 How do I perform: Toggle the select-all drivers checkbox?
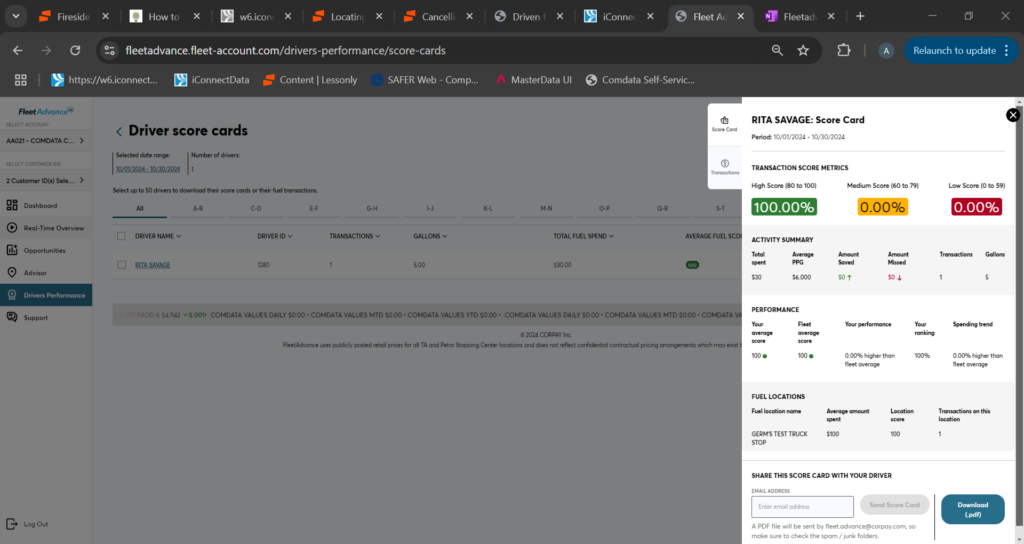[121, 236]
